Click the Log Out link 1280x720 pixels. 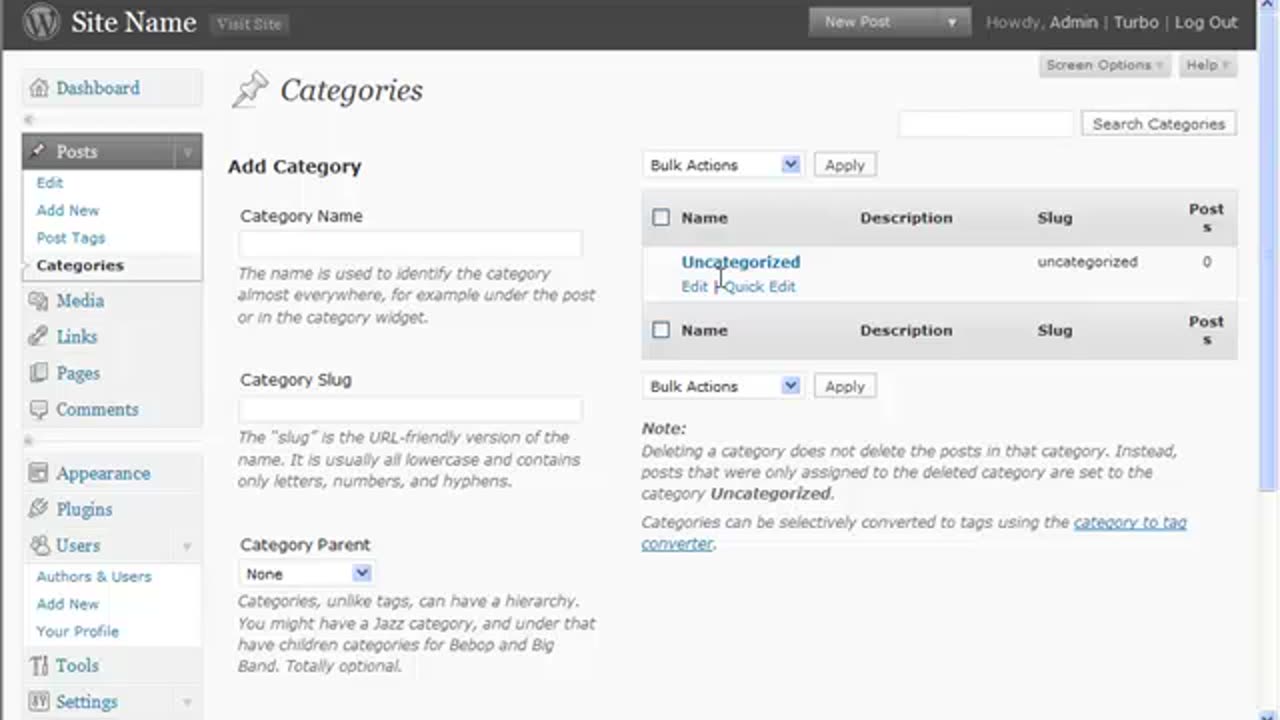[x=1206, y=22]
